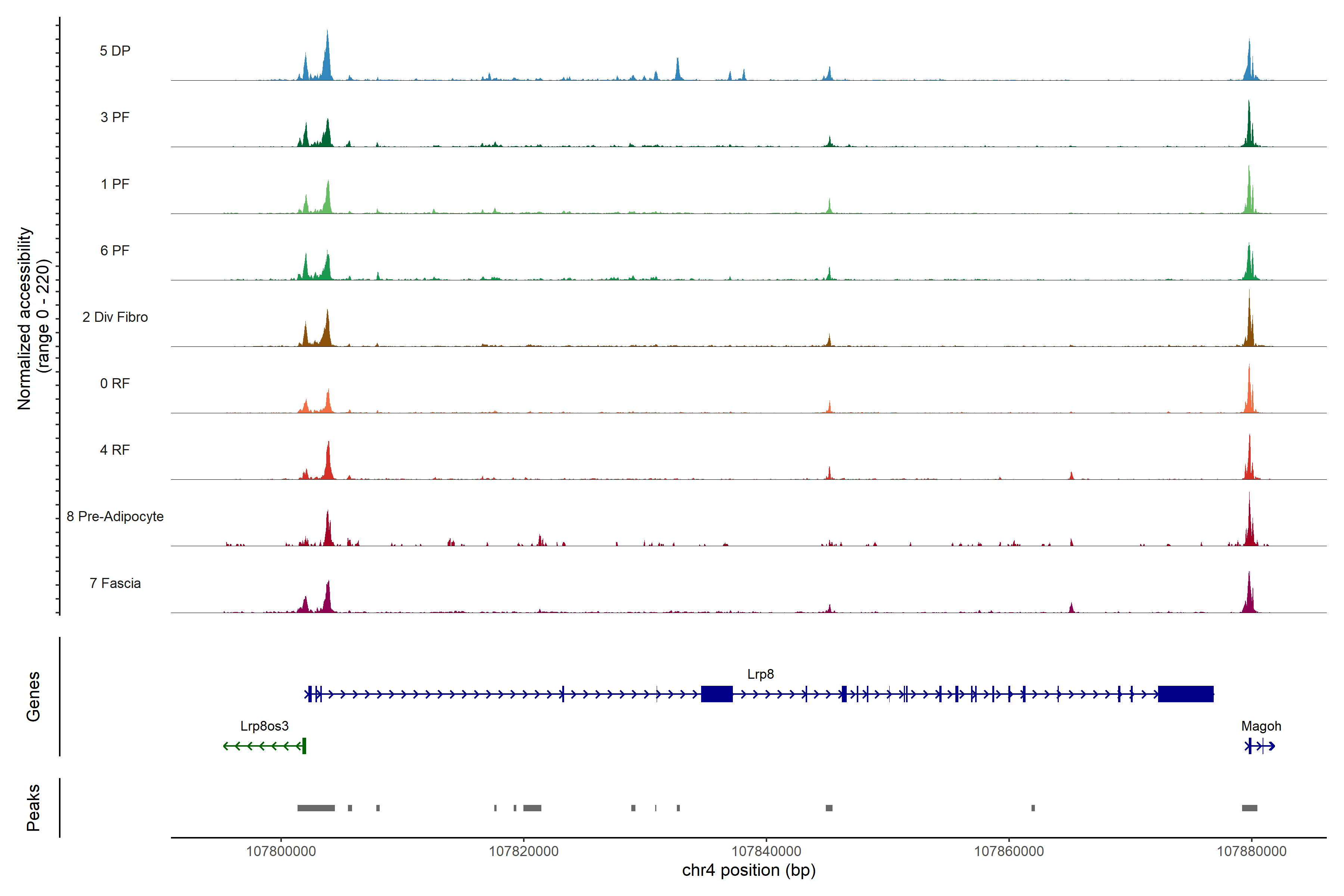
Task: Click the 2 Div Fibro track label
Action: point(115,317)
